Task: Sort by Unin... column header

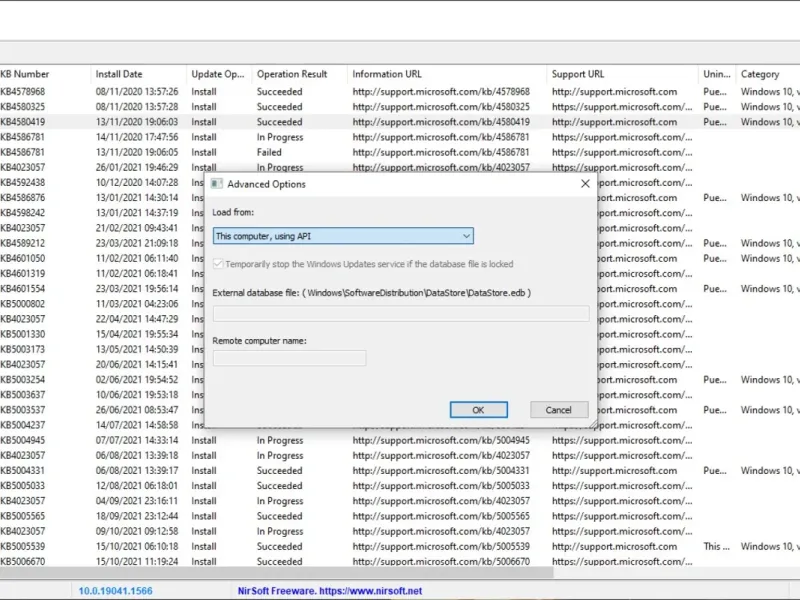Action: pos(717,74)
